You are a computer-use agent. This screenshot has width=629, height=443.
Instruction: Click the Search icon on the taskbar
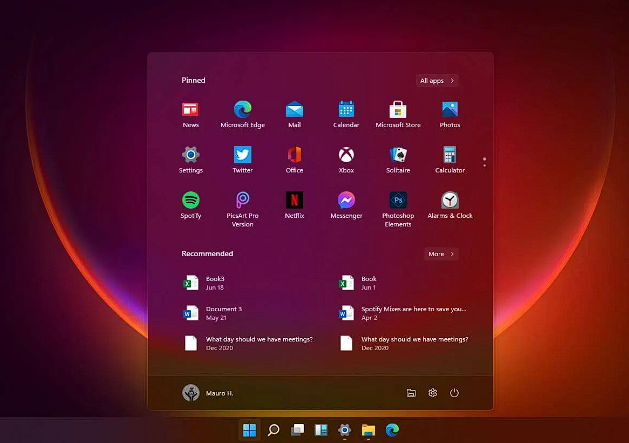click(x=273, y=430)
